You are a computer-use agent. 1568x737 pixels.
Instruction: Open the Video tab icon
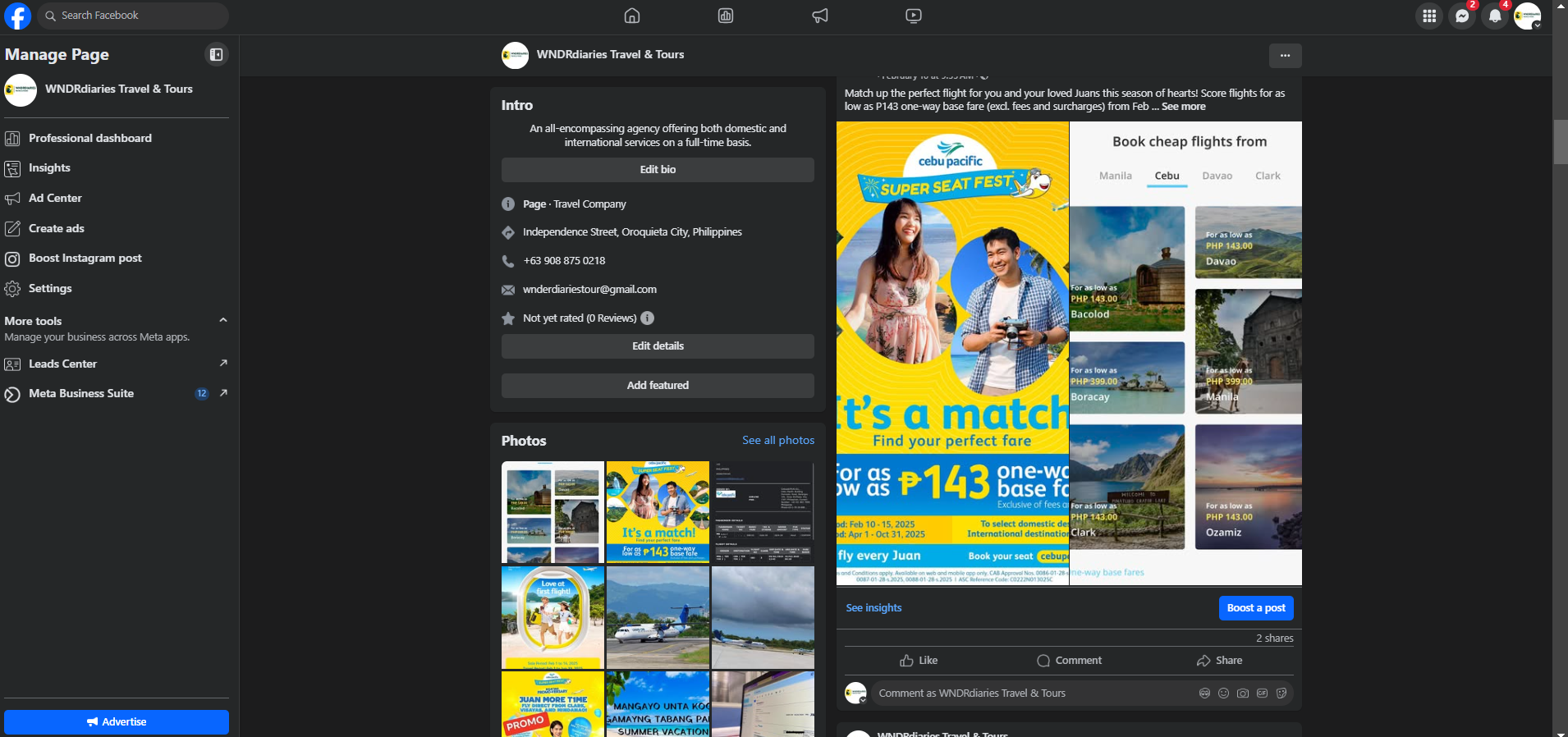[x=914, y=16]
